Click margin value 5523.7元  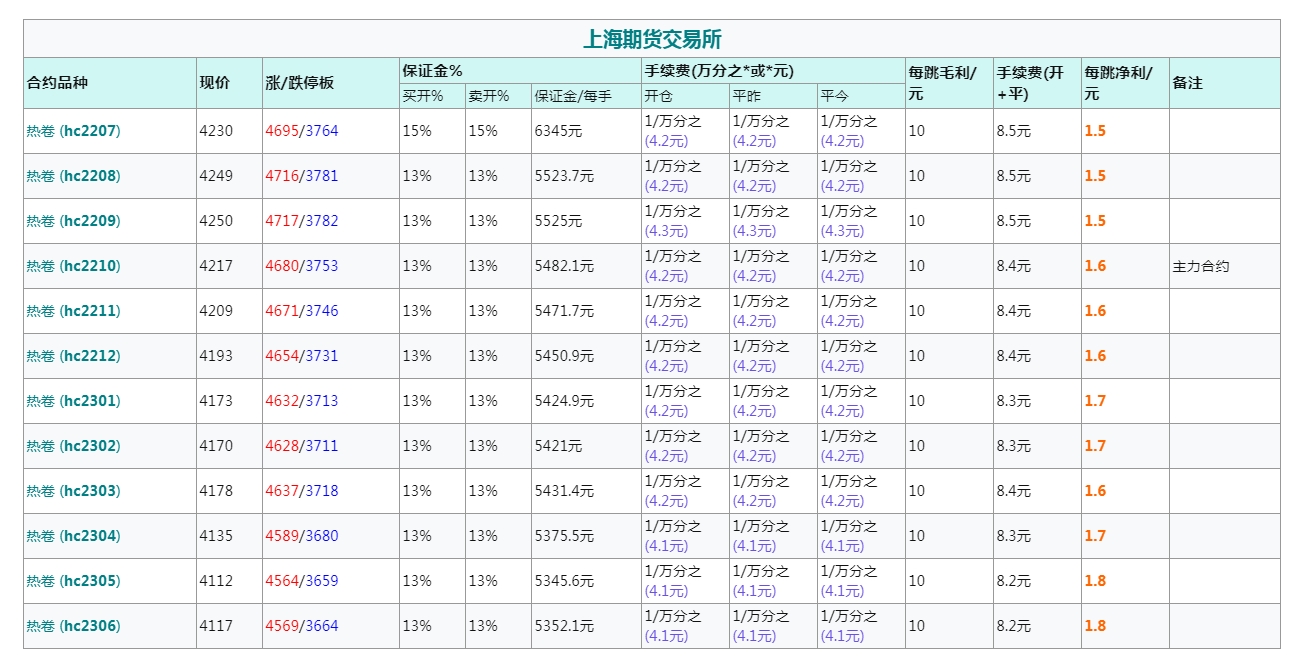click(564, 176)
